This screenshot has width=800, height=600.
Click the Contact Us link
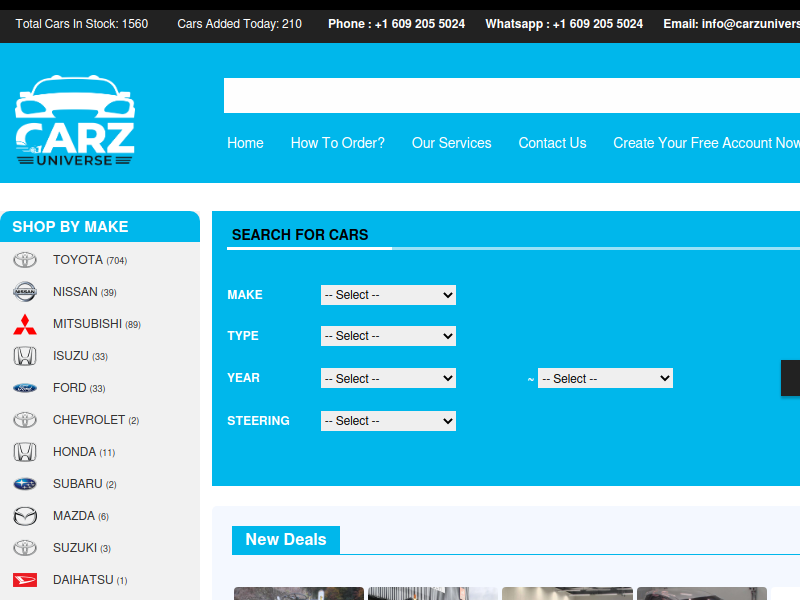point(552,143)
